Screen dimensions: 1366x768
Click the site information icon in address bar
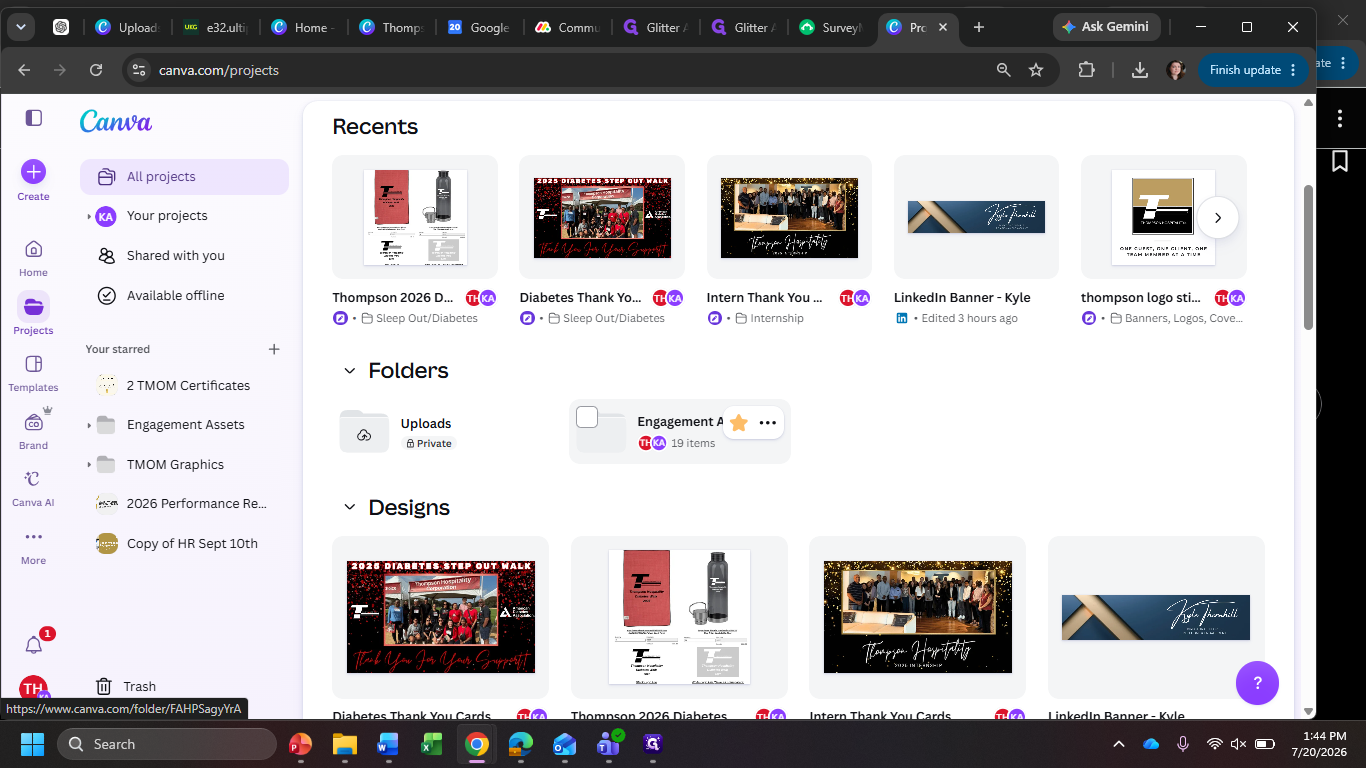[x=139, y=70]
